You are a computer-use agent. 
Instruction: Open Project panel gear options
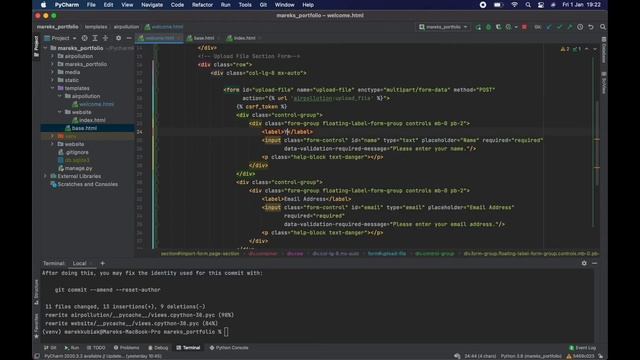(x=118, y=38)
